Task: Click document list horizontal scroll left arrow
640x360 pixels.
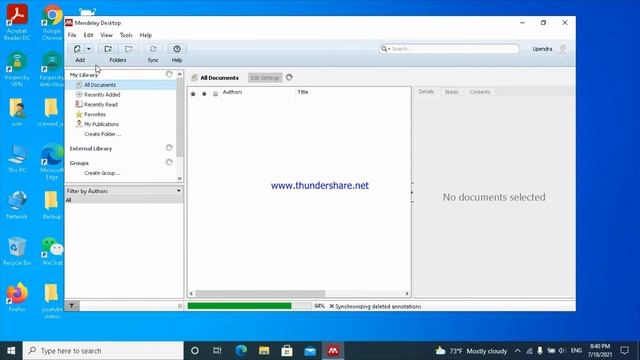Action: [191, 293]
